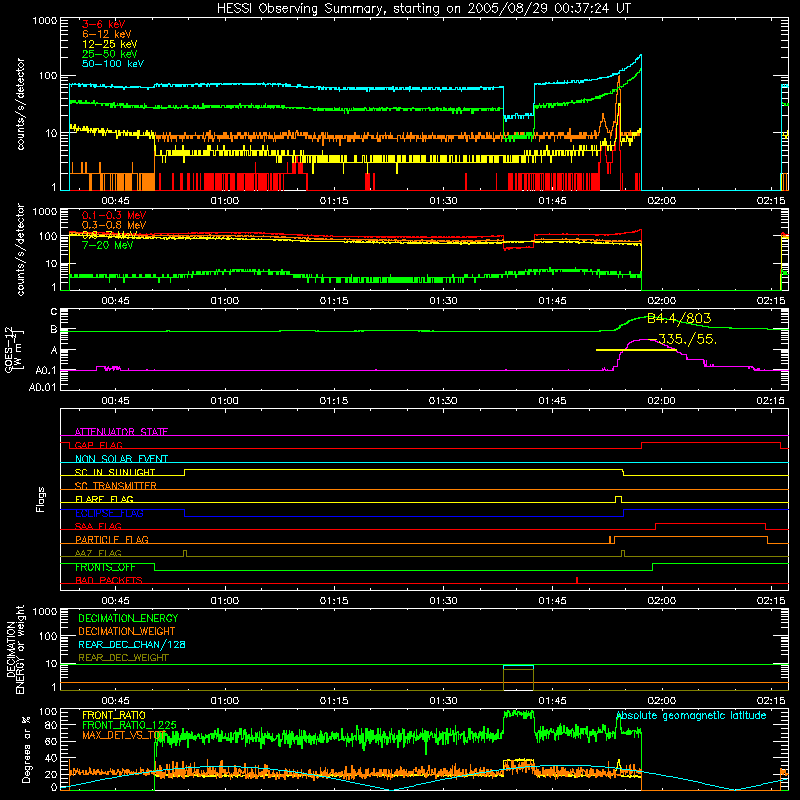800x800 pixels.
Task: Click the 0.1-0.3 MeV legend label
Action: [x=114, y=215]
